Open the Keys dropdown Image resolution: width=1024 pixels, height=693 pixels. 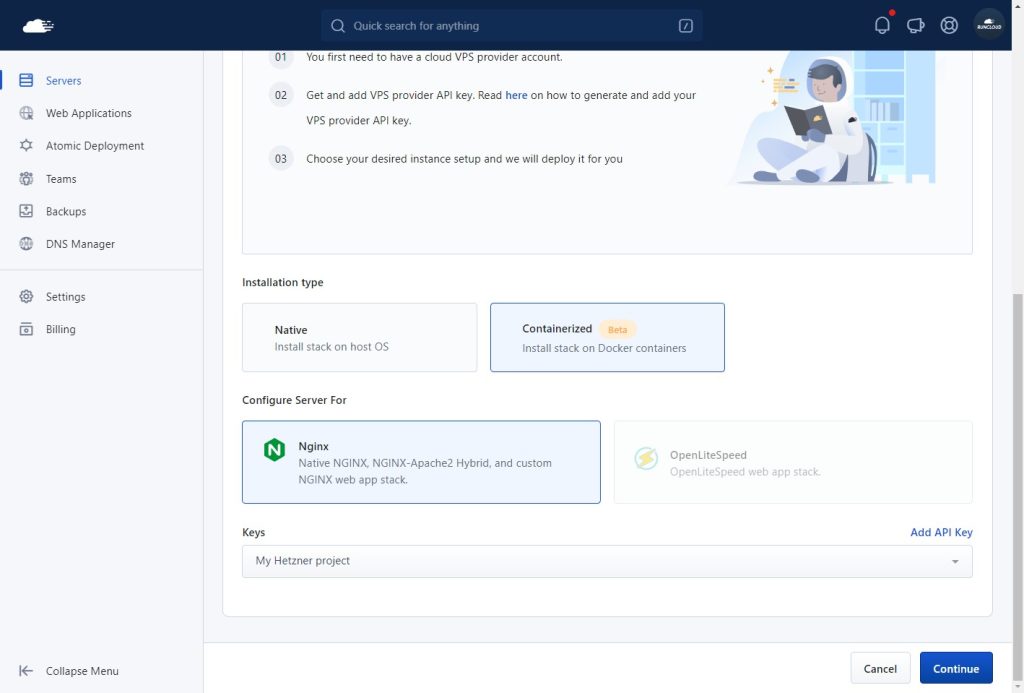(607, 561)
